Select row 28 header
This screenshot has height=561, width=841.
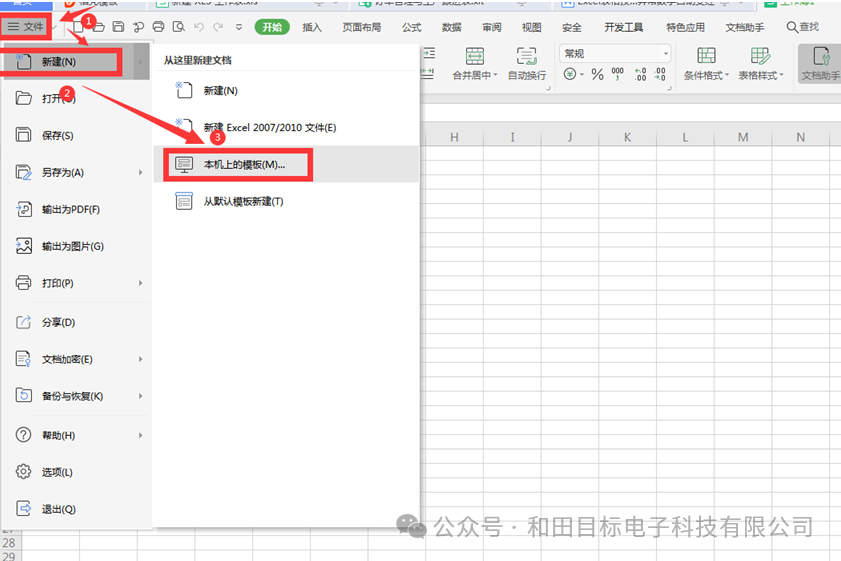(10, 543)
